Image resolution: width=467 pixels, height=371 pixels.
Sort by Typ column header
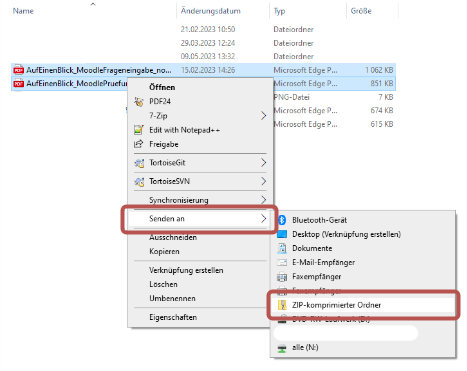tap(279, 11)
